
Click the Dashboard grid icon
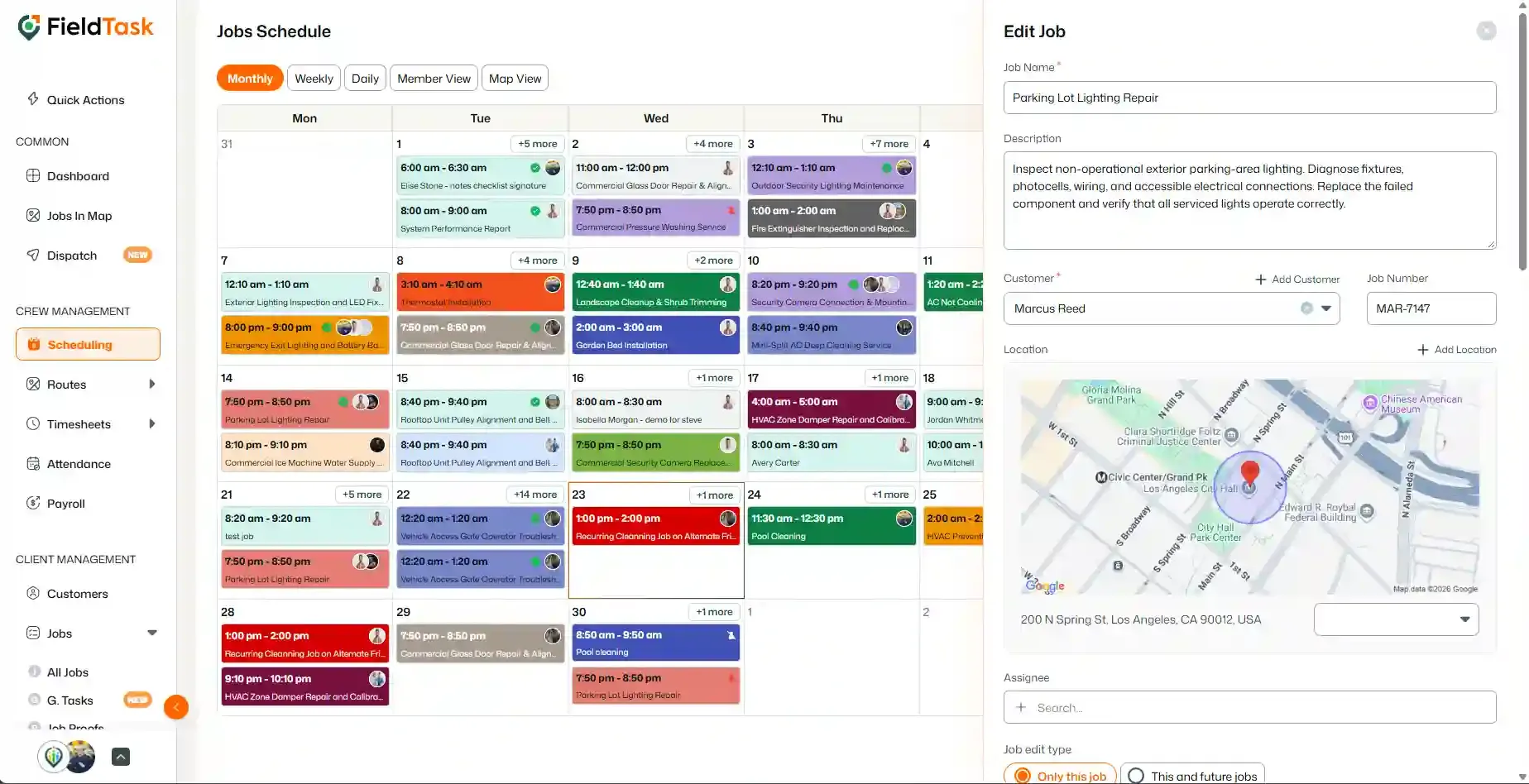(x=33, y=175)
